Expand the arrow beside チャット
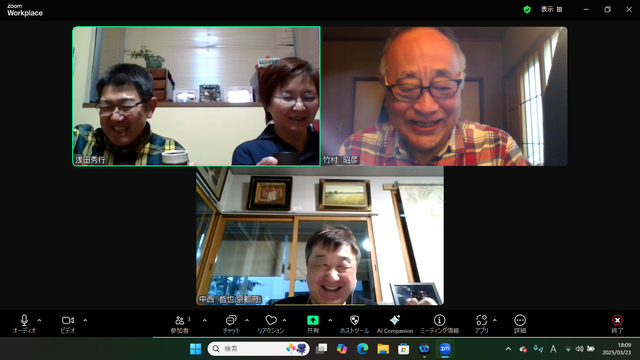The height and width of the screenshot is (360, 640). (247, 320)
